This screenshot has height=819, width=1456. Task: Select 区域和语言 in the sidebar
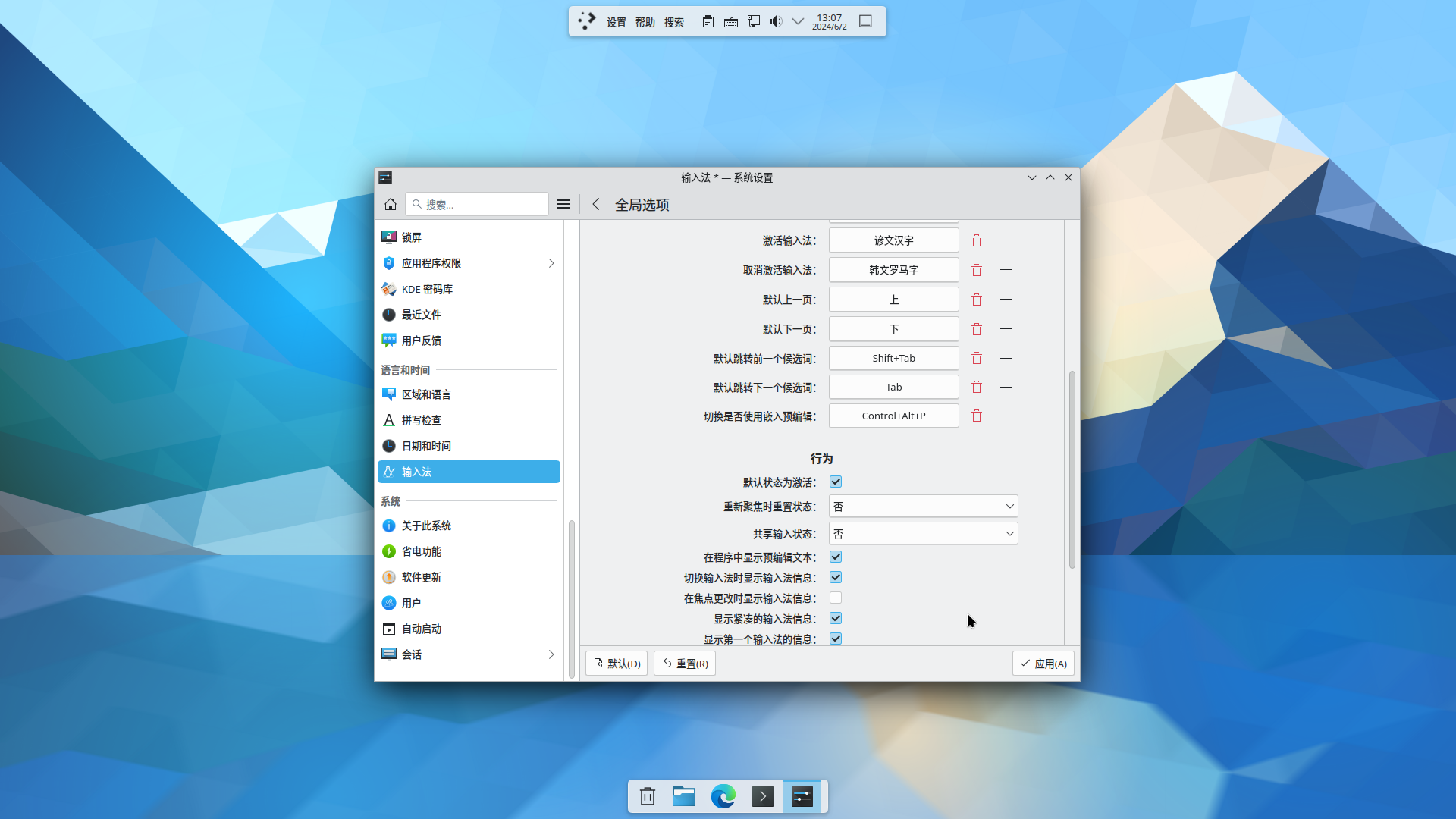point(426,394)
